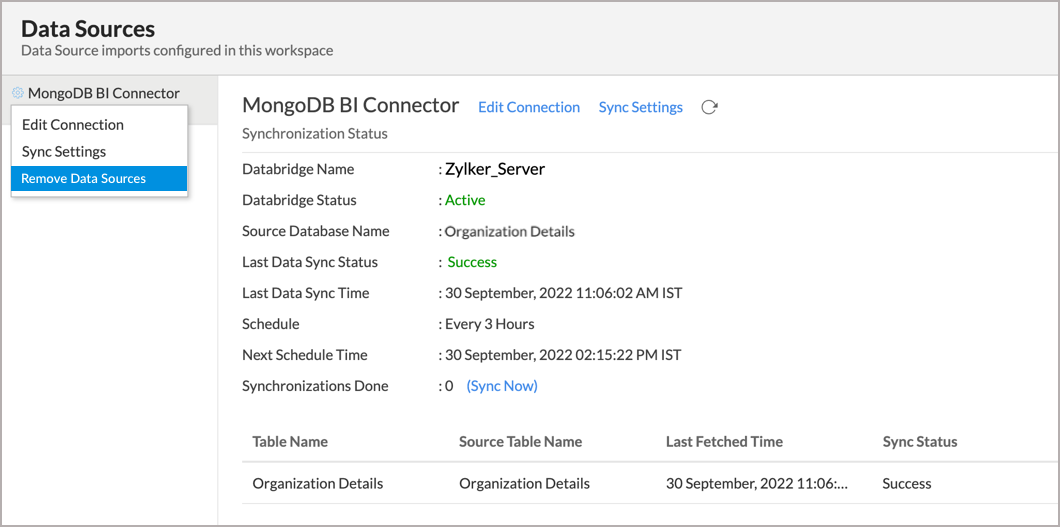Click the green Active databridge status
Screen dimensions: 1060x527
click(465, 200)
